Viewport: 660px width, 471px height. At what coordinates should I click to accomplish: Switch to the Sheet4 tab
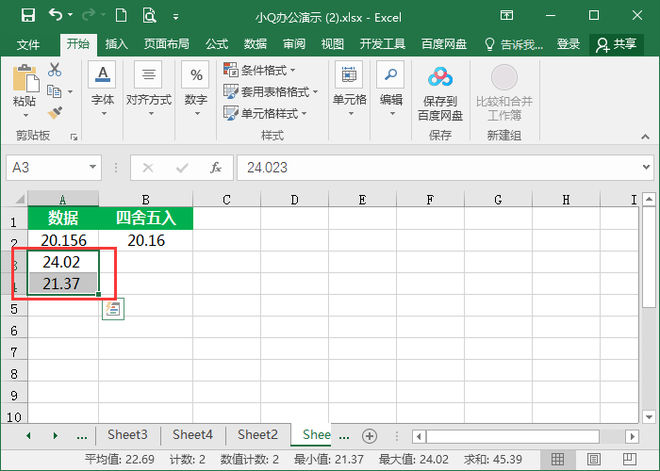[x=192, y=434]
